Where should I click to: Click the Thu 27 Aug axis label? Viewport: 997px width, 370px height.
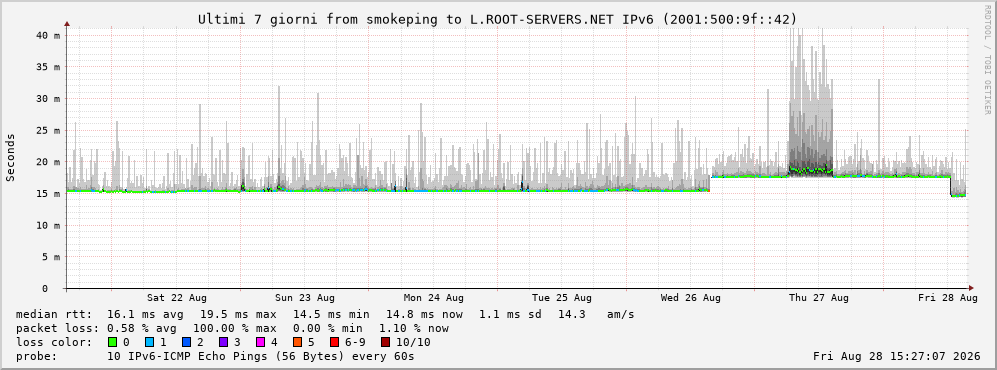tap(819, 298)
